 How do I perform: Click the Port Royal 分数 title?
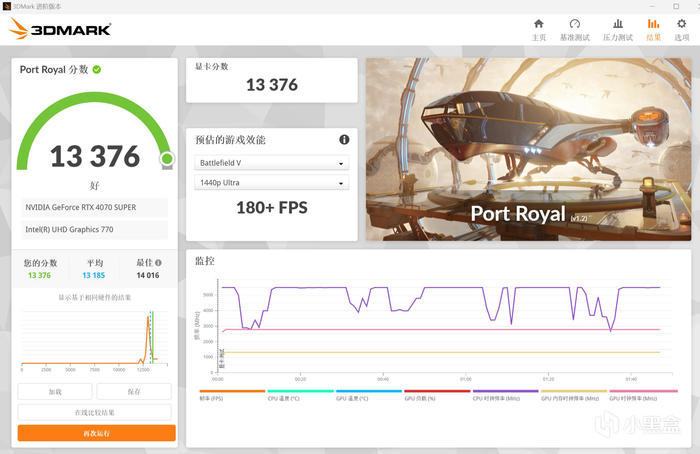tap(54, 70)
